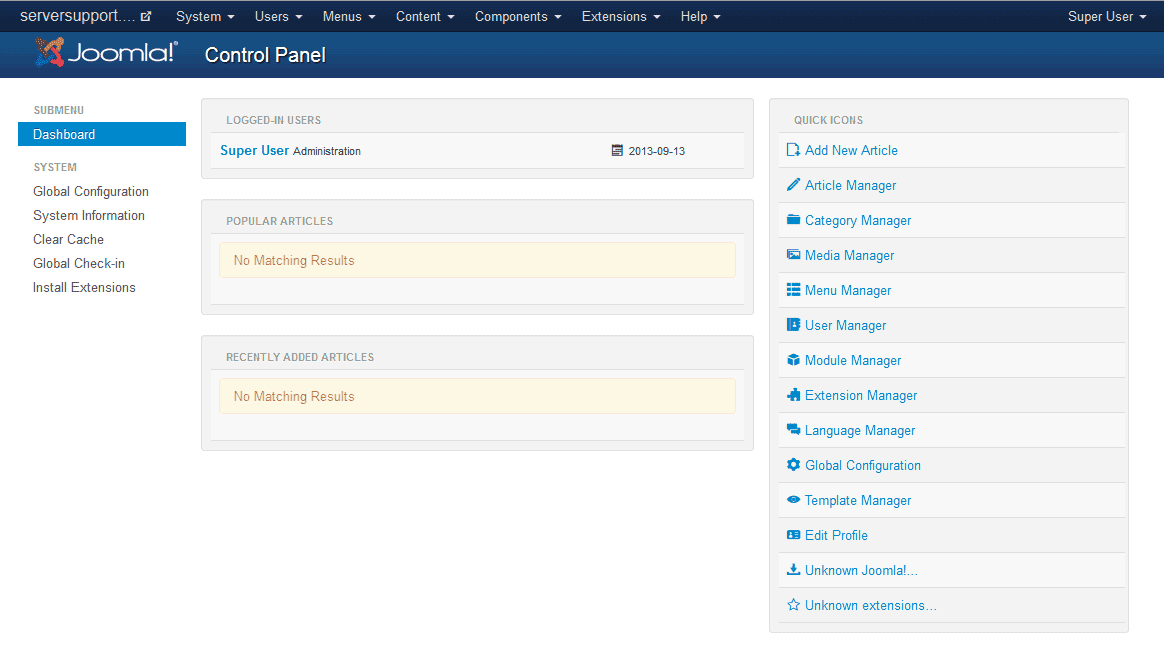This screenshot has width=1164, height=656.
Task: Click the cube icon for Module Manager
Action: (793, 360)
